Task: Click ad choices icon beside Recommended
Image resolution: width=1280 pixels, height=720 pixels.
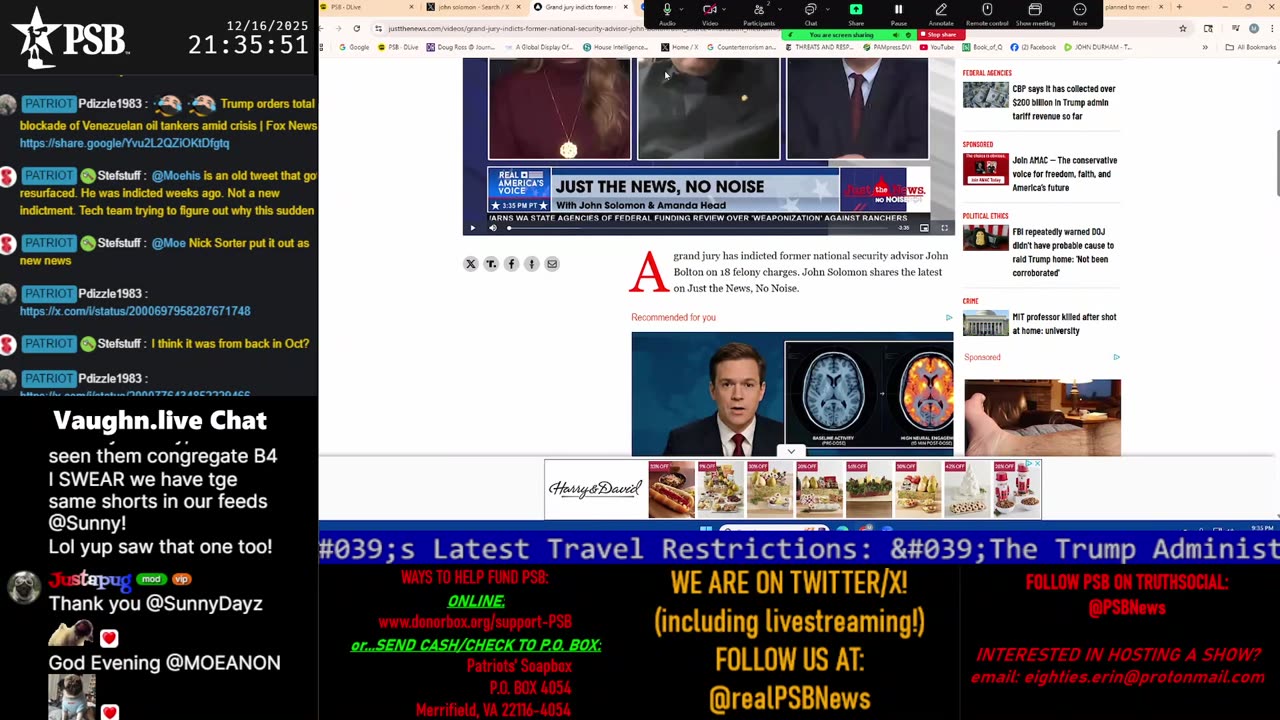Action: tap(949, 318)
